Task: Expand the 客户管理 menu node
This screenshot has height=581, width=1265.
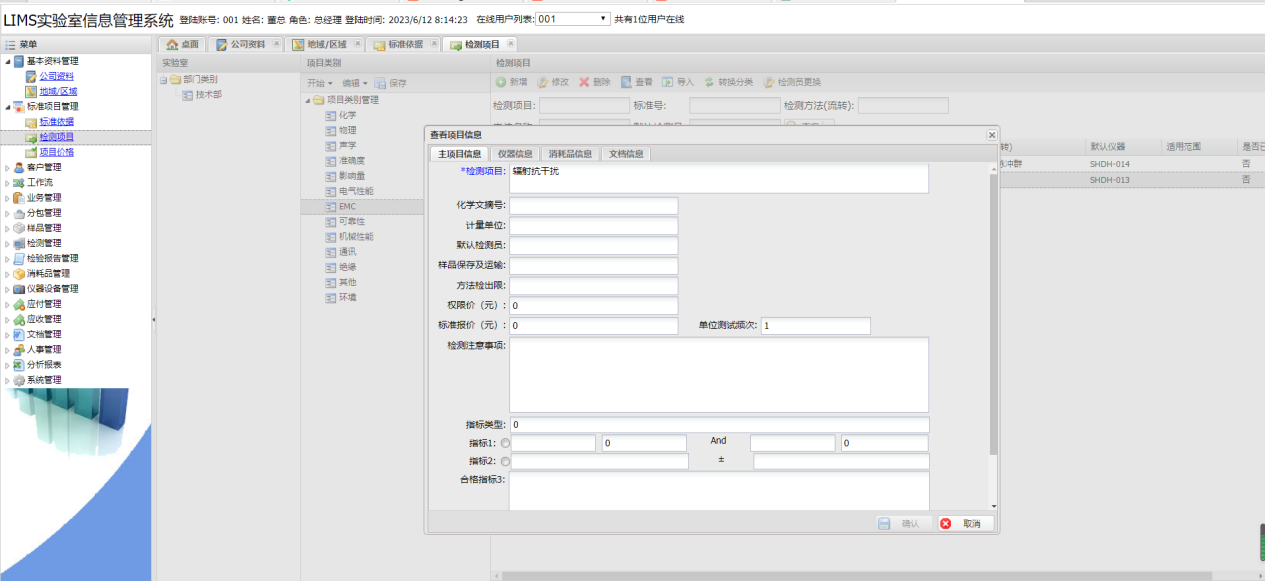Action: [x=7, y=167]
